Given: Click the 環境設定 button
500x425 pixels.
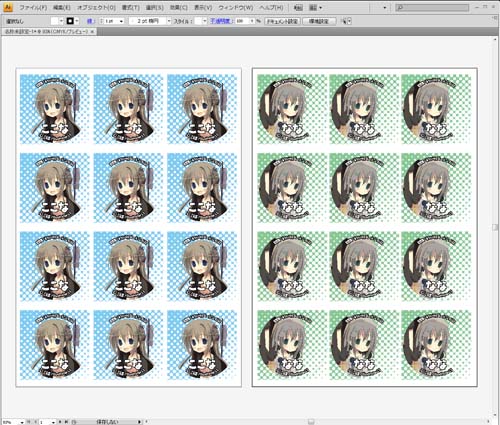Looking at the screenshot, I should coord(319,21).
